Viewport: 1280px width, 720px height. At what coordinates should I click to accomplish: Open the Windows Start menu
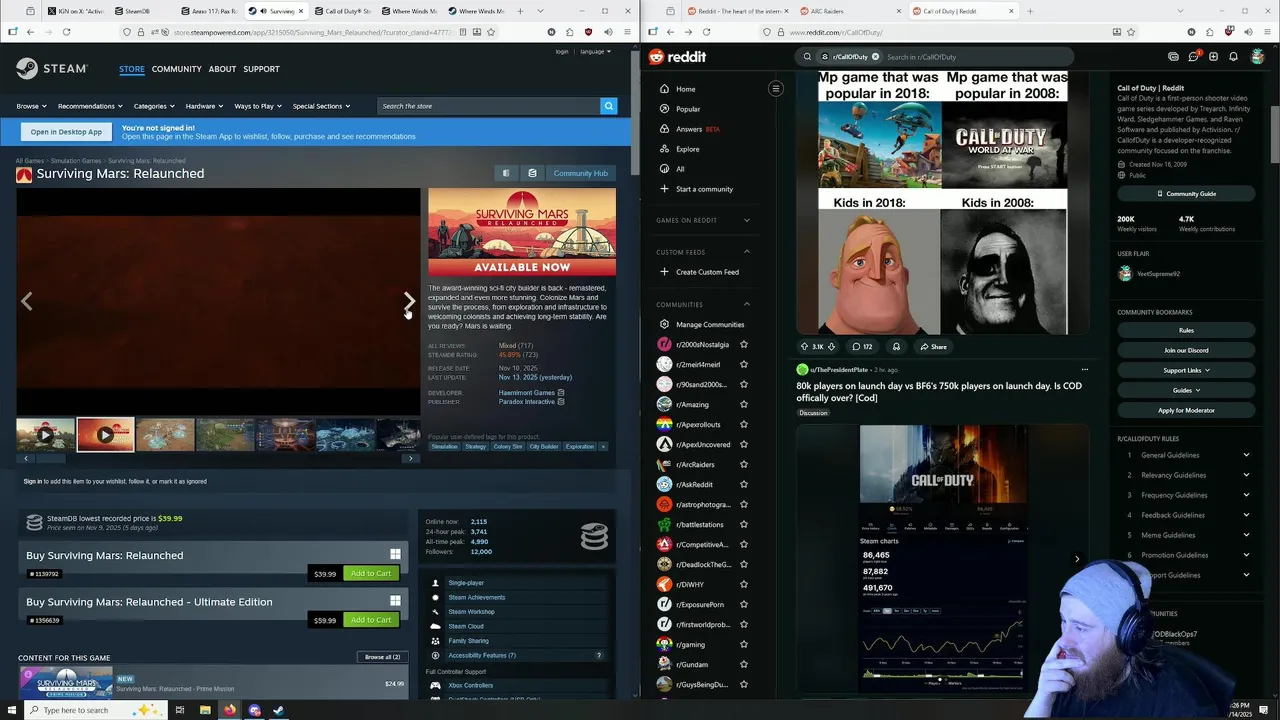[x=10, y=710]
